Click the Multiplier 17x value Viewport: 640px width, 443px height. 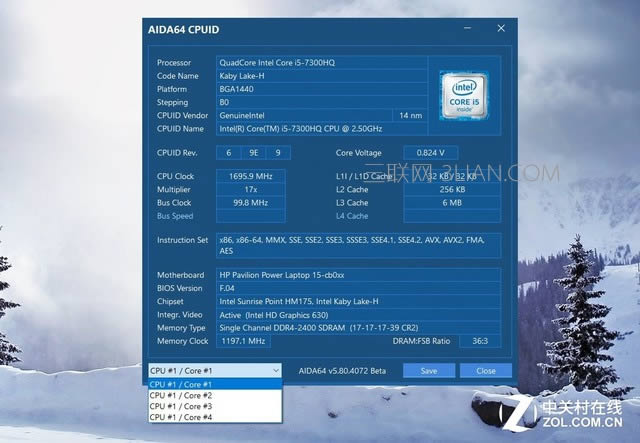coord(251,189)
